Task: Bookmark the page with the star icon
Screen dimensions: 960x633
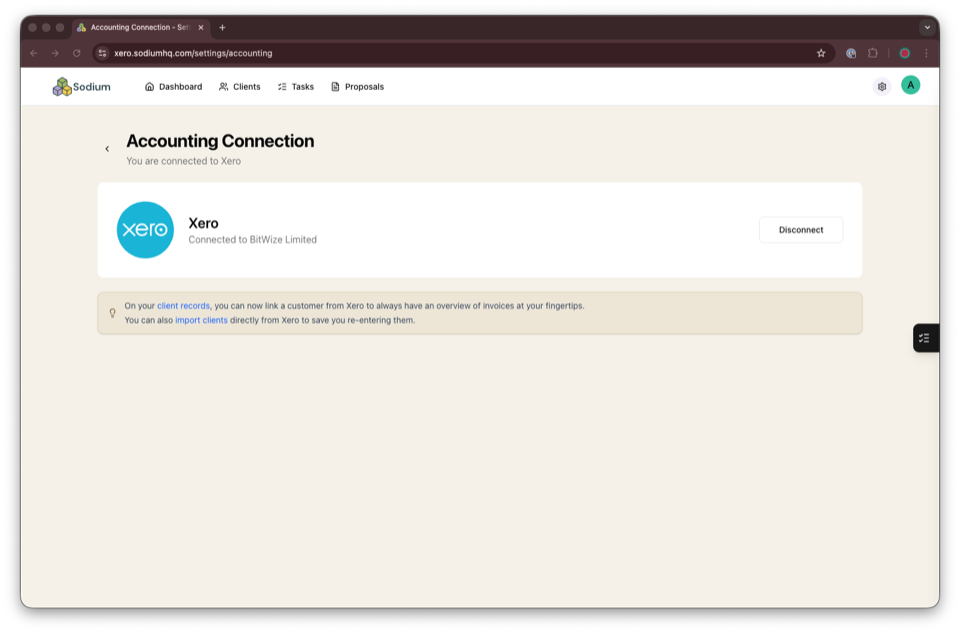Action: (820, 53)
